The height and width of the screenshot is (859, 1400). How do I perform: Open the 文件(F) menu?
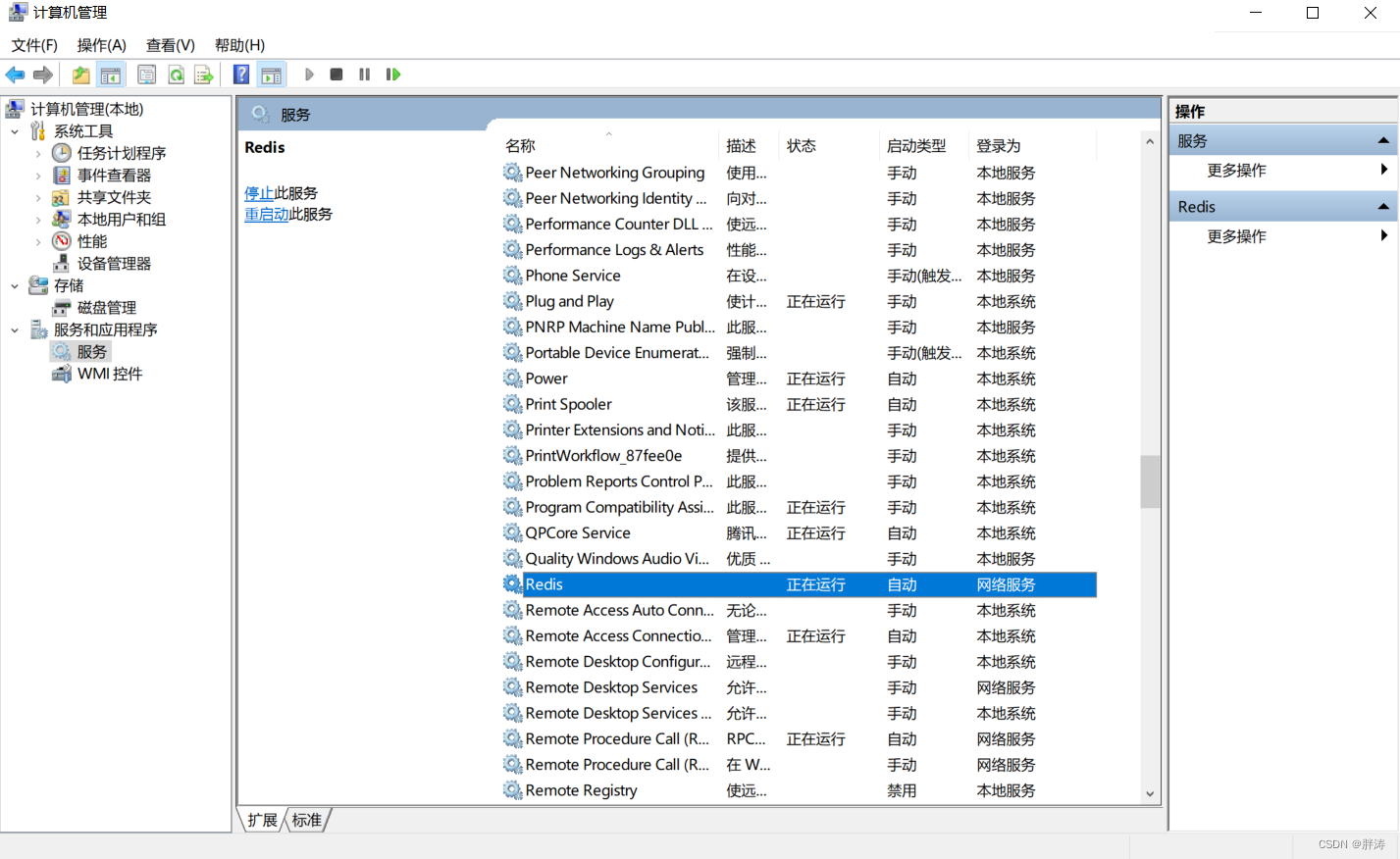(34, 45)
